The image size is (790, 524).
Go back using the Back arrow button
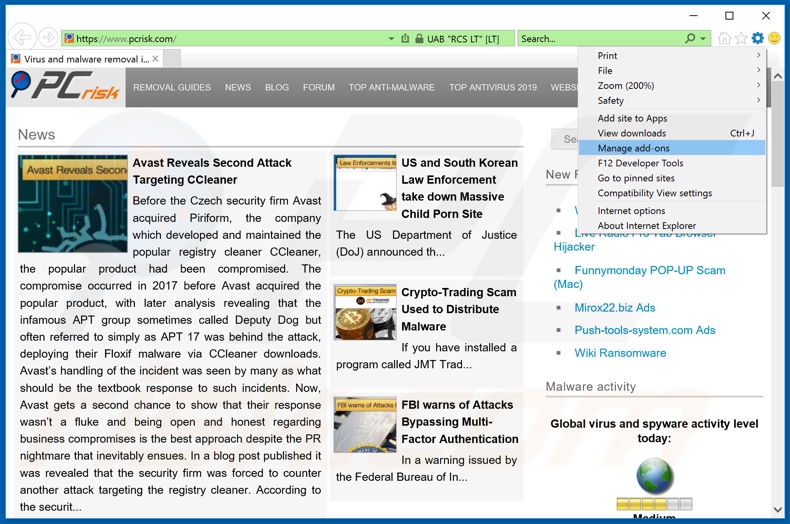pos(23,37)
